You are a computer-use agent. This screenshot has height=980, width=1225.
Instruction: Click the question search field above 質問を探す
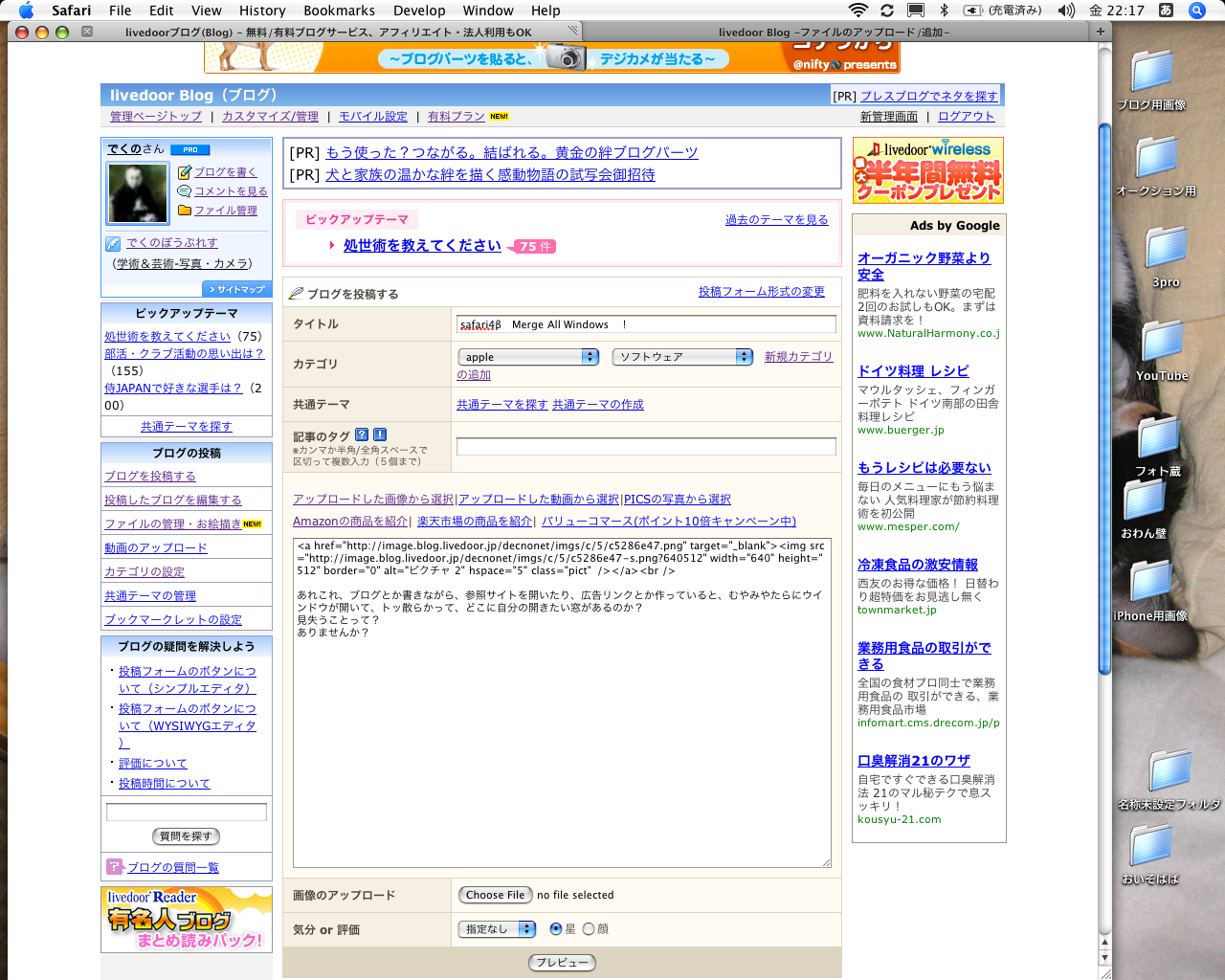[x=187, y=813]
